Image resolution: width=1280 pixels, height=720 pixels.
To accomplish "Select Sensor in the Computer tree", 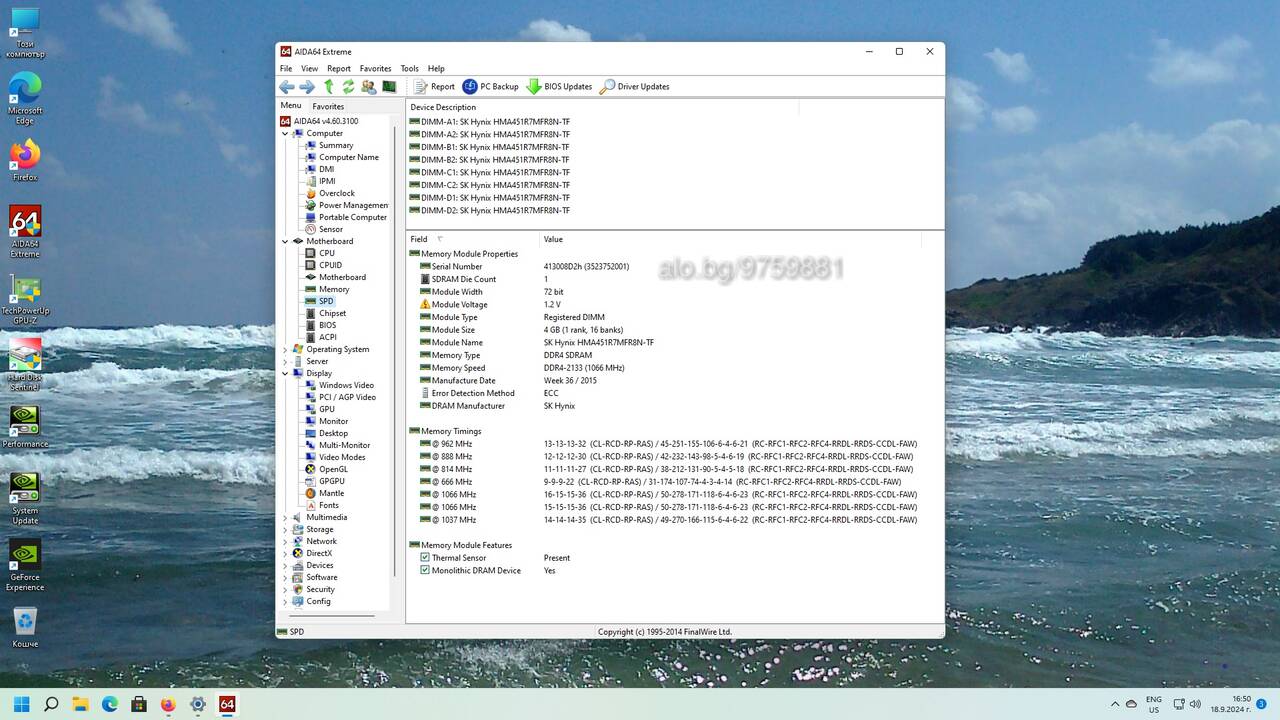I will click(x=330, y=229).
